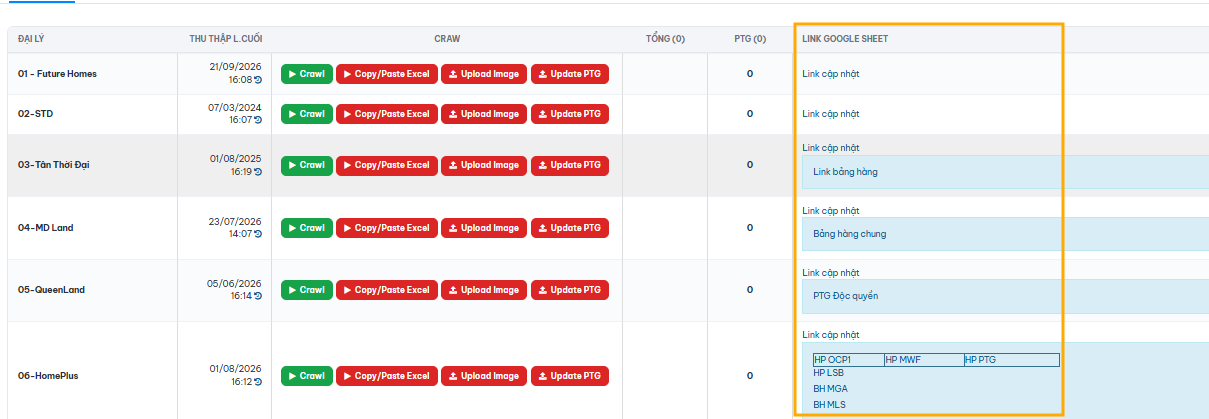Upload Image for 04-MD Land

tap(484, 228)
